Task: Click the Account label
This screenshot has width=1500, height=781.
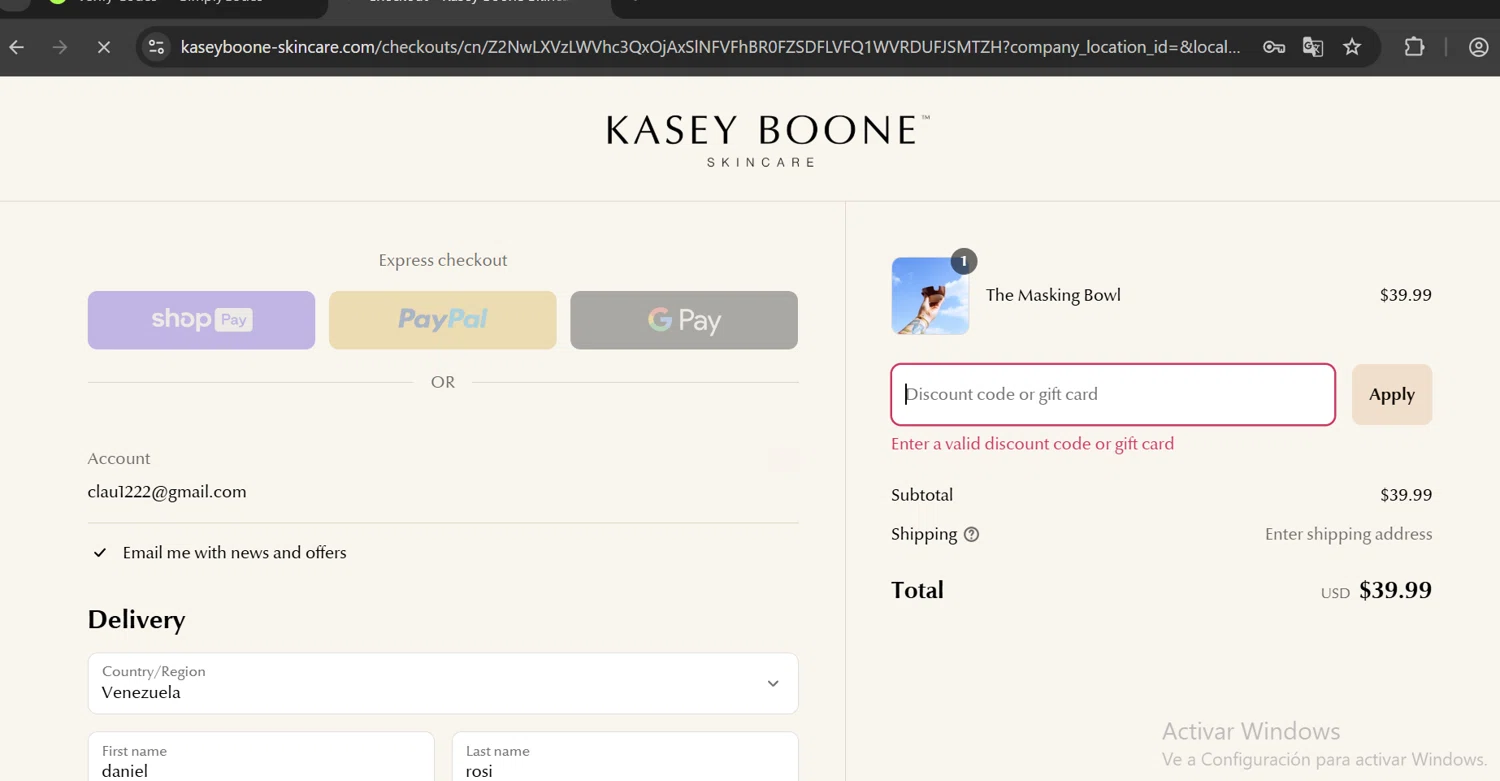Action: point(119,459)
